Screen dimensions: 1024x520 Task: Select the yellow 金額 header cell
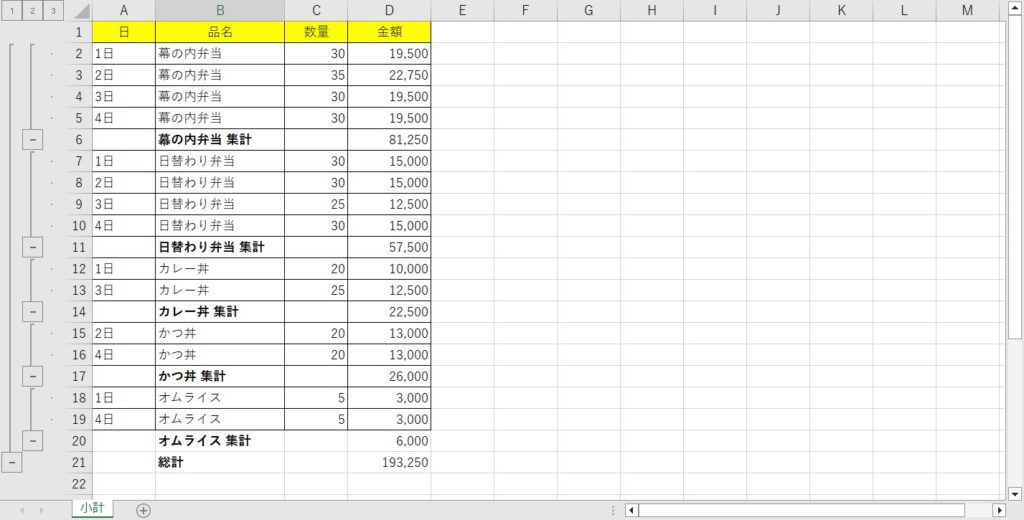389,32
